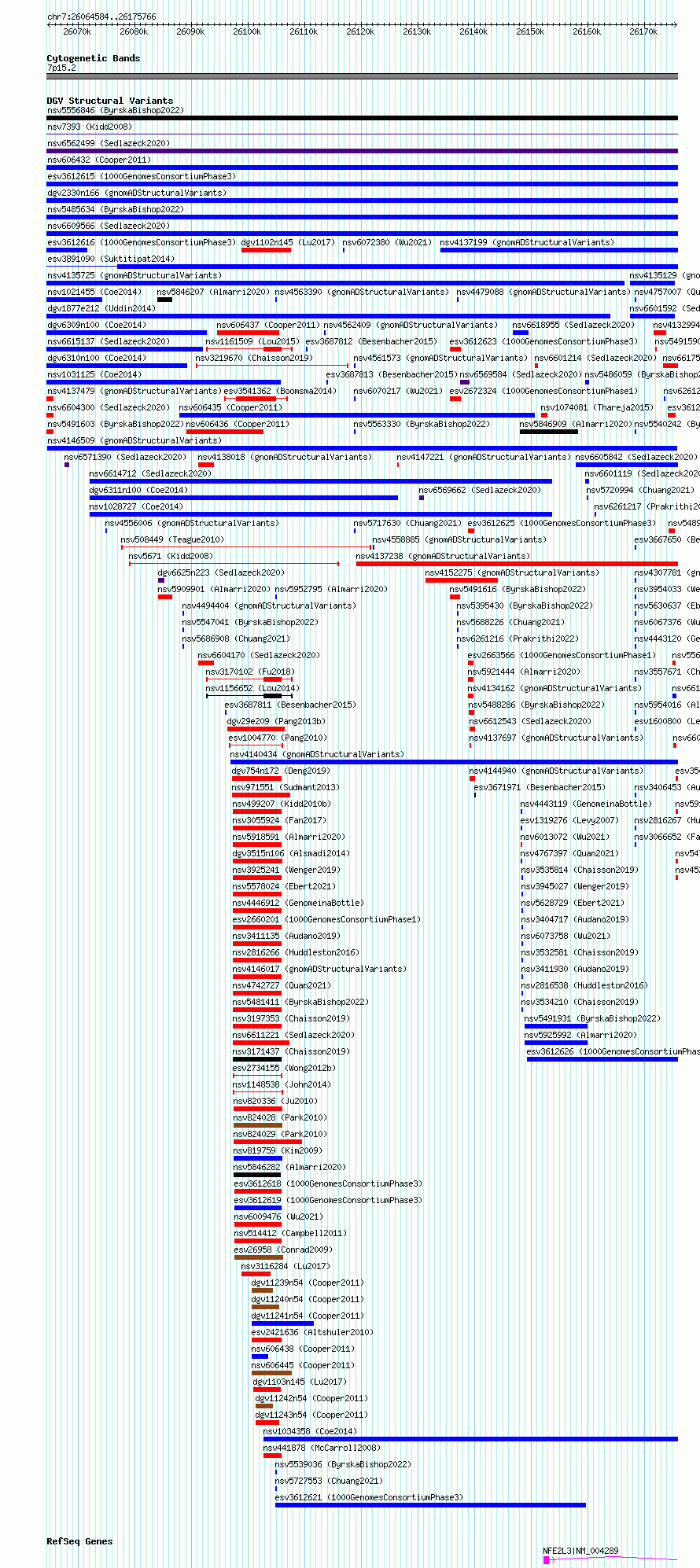Open esv1319276 (Levy2007) label
The width and height of the screenshot is (700, 1568).
click(570, 821)
